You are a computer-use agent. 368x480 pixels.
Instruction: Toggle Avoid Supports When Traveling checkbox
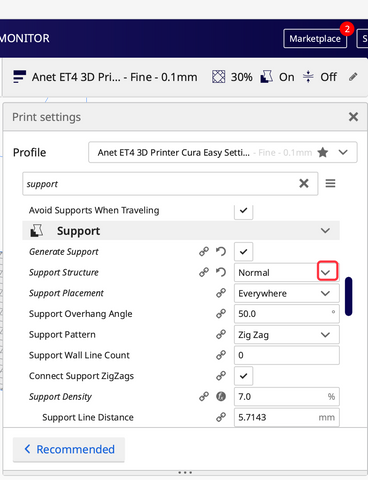click(243, 210)
